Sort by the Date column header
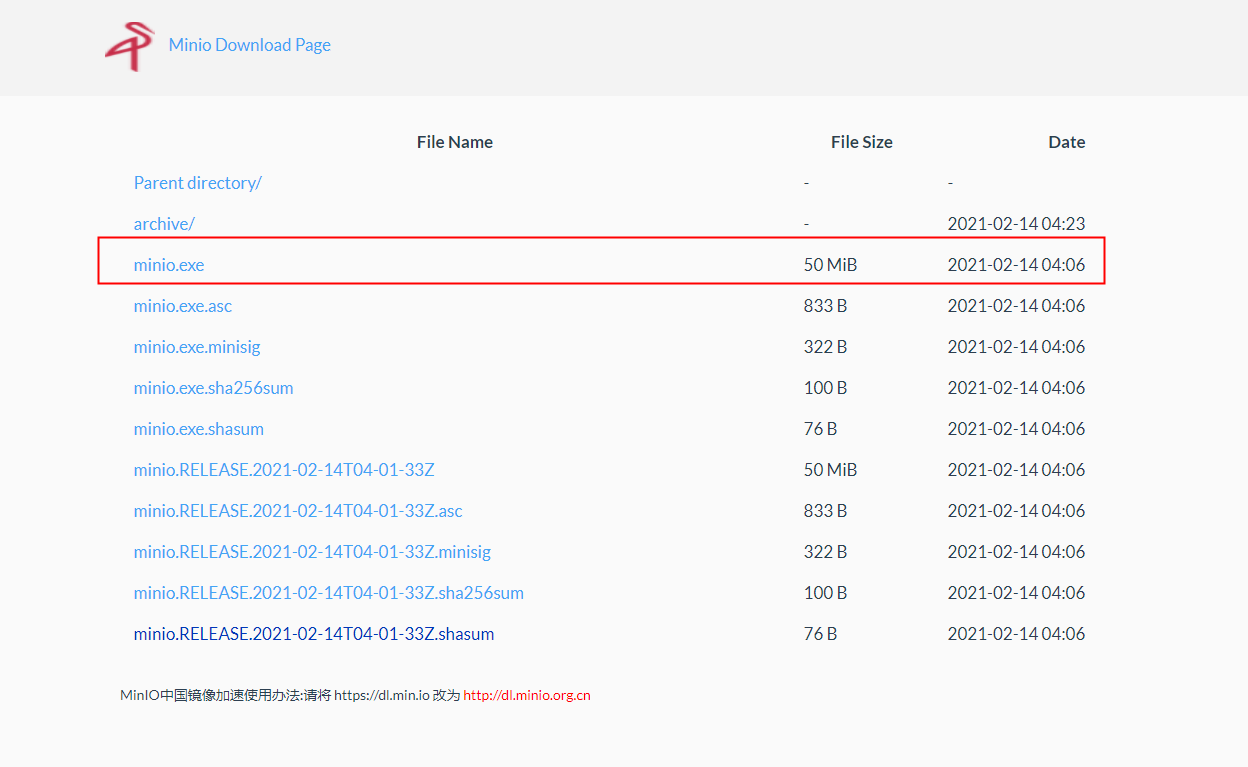Viewport: 1248px width, 767px height. click(x=1066, y=141)
